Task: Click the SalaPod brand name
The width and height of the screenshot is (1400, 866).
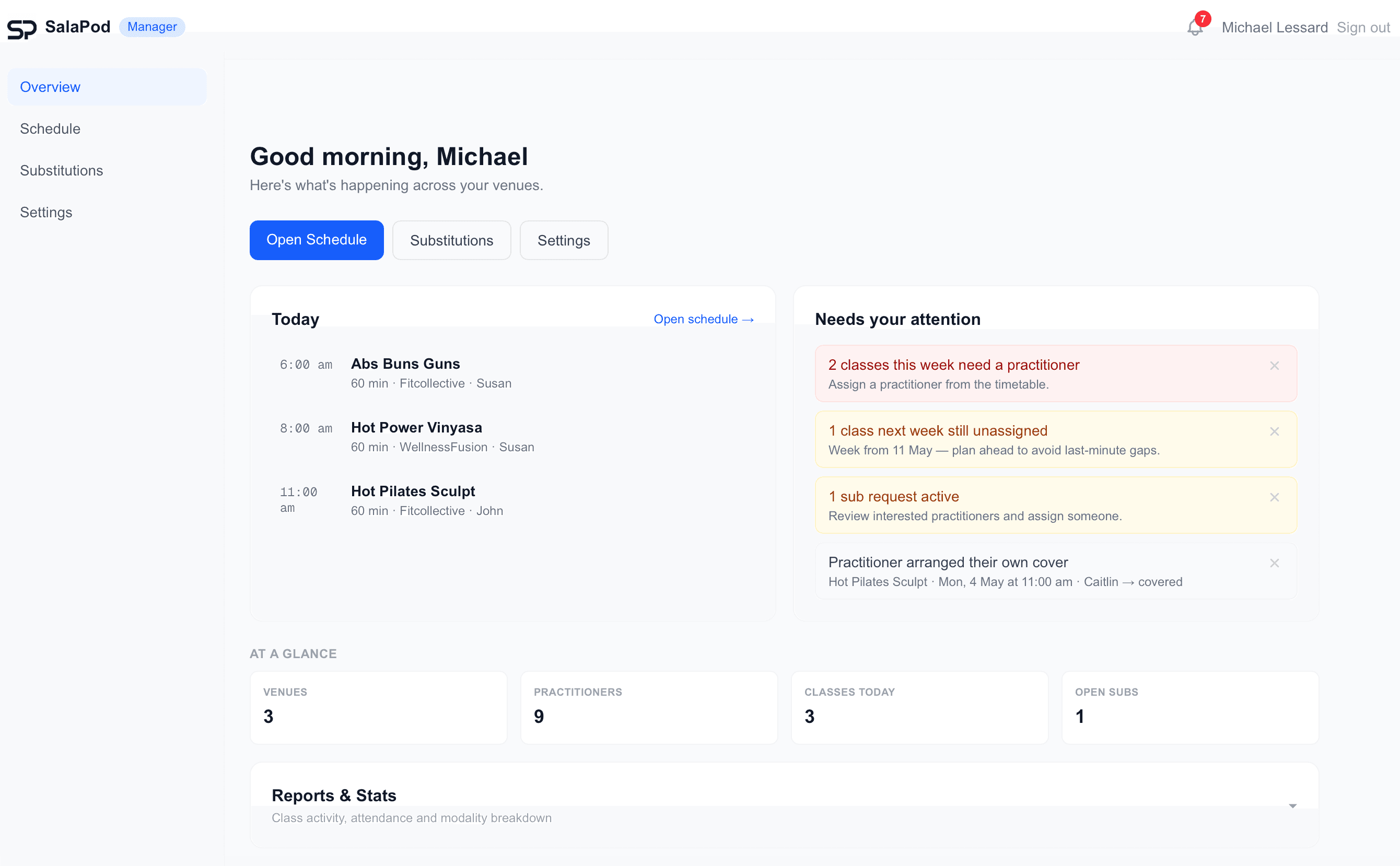Action: [x=77, y=27]
